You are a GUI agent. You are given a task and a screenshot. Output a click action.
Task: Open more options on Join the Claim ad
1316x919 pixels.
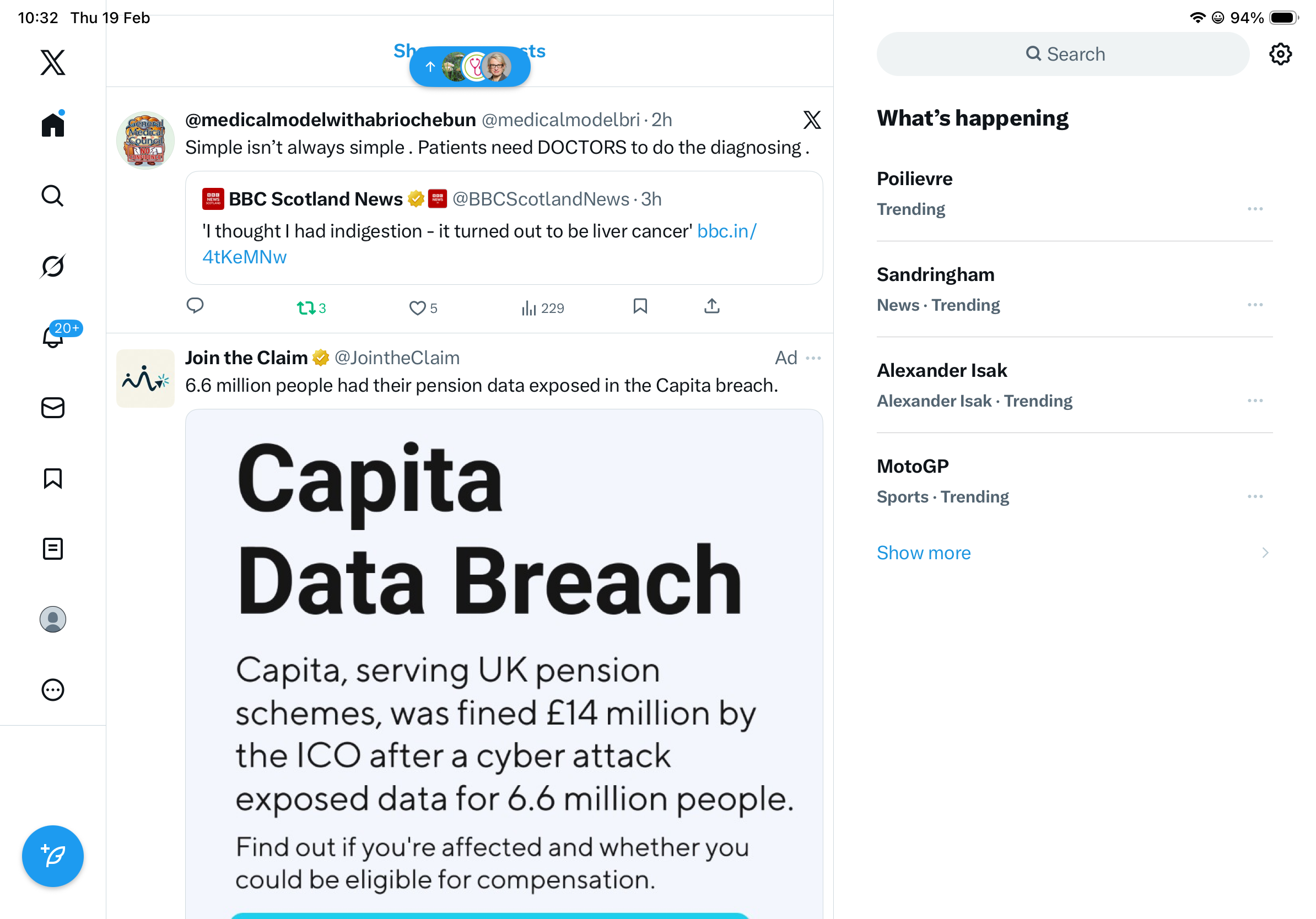tap(813, 358)
